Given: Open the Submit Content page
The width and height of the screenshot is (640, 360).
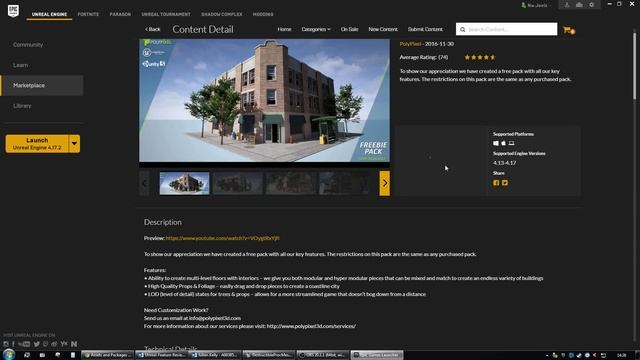Looking at the screenshot, I should point(425,29).
